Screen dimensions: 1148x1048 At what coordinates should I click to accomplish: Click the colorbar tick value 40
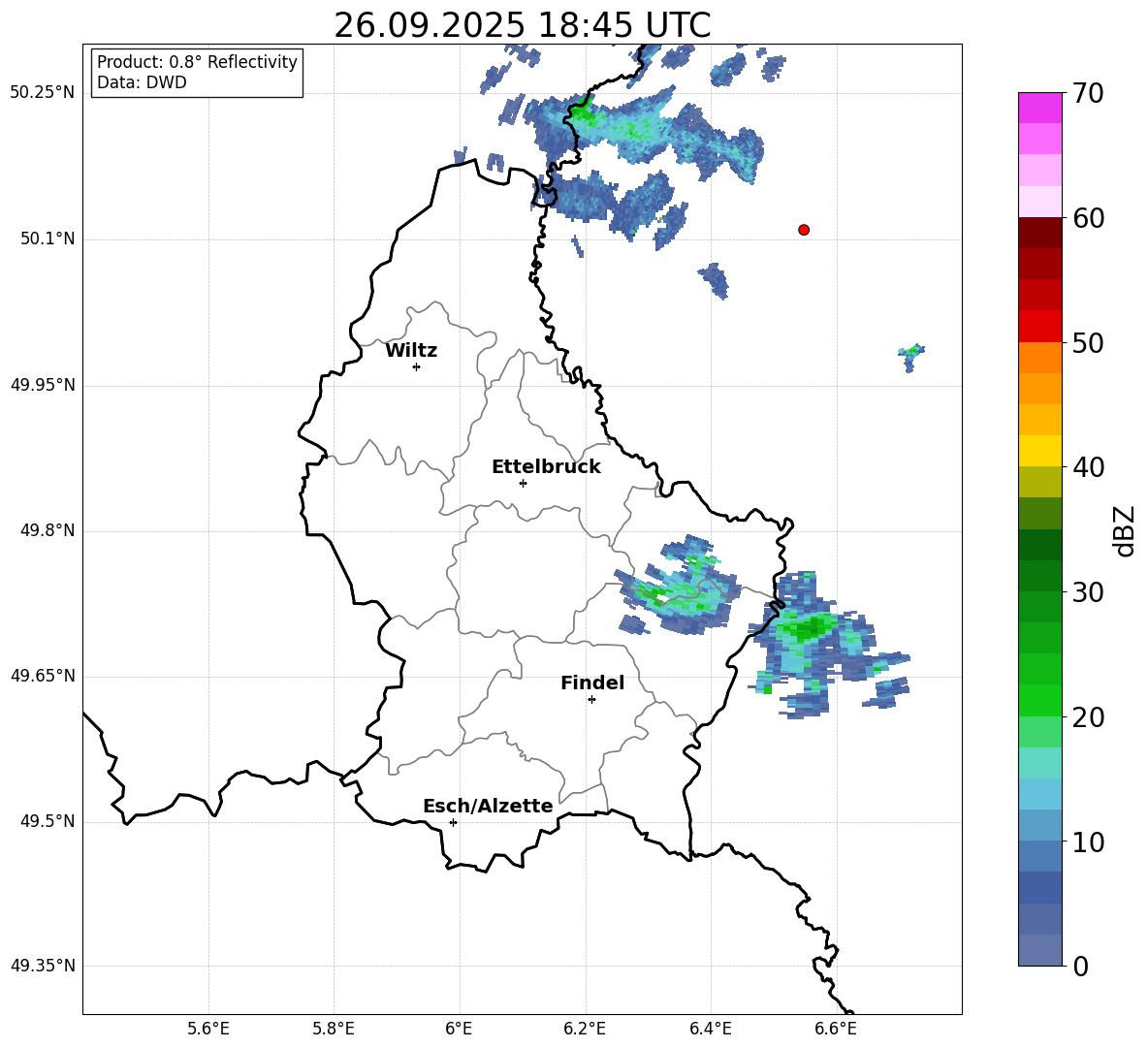[1089, 467]
